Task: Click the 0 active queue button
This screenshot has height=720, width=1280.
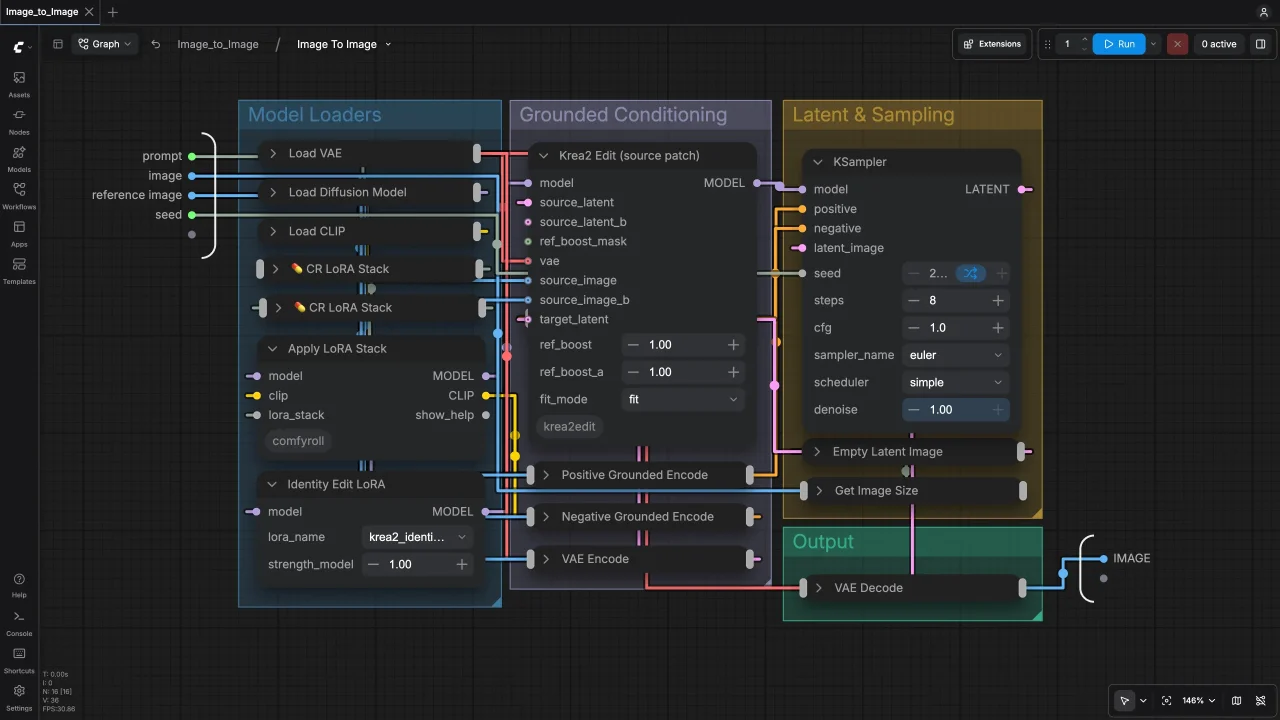Action: click(1219, 44)
